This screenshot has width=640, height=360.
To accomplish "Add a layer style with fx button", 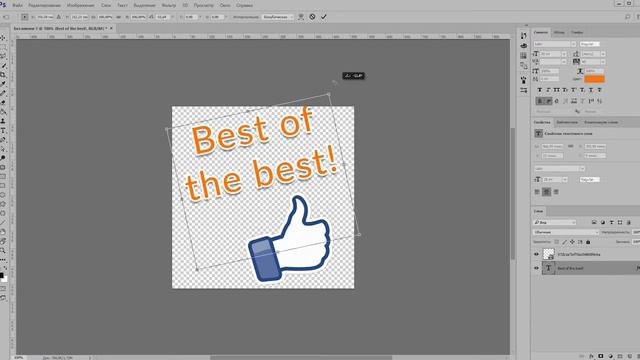I will click(x=591, y=356).
